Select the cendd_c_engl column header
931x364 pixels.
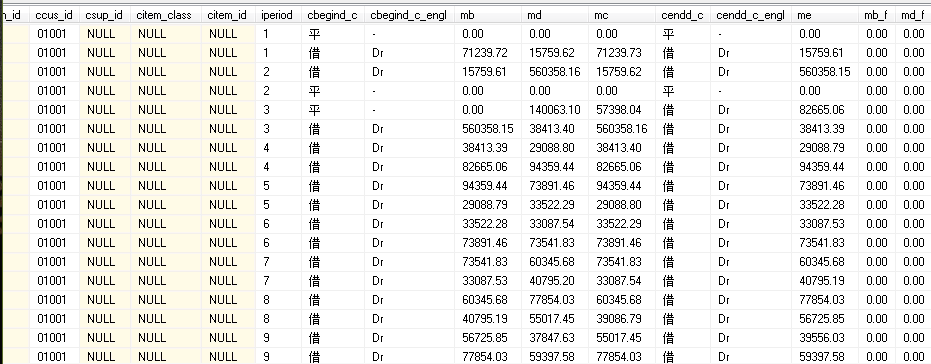coord(750,15)
